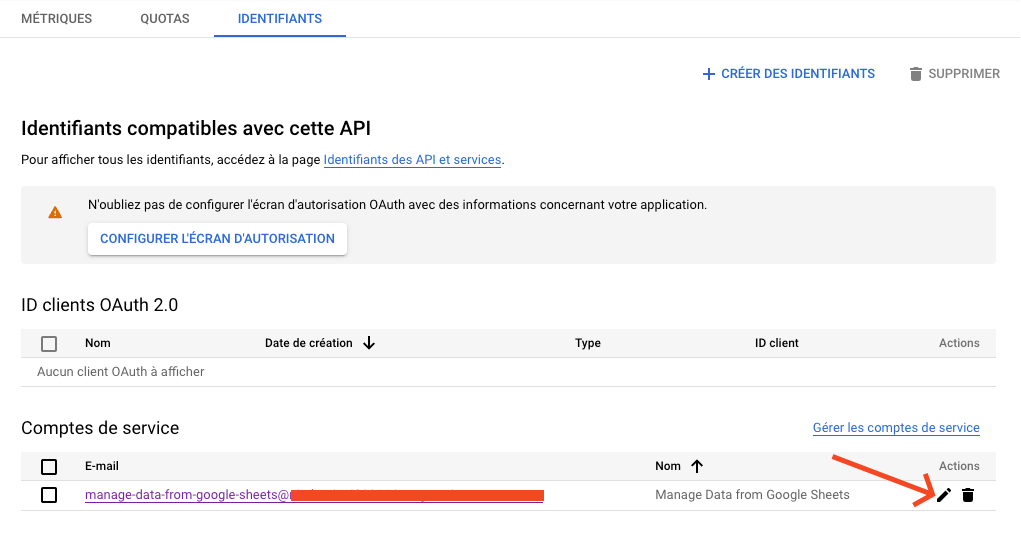1021x548 pixels.
Task: Click the E-mail column header
Action: coord(102,466)
